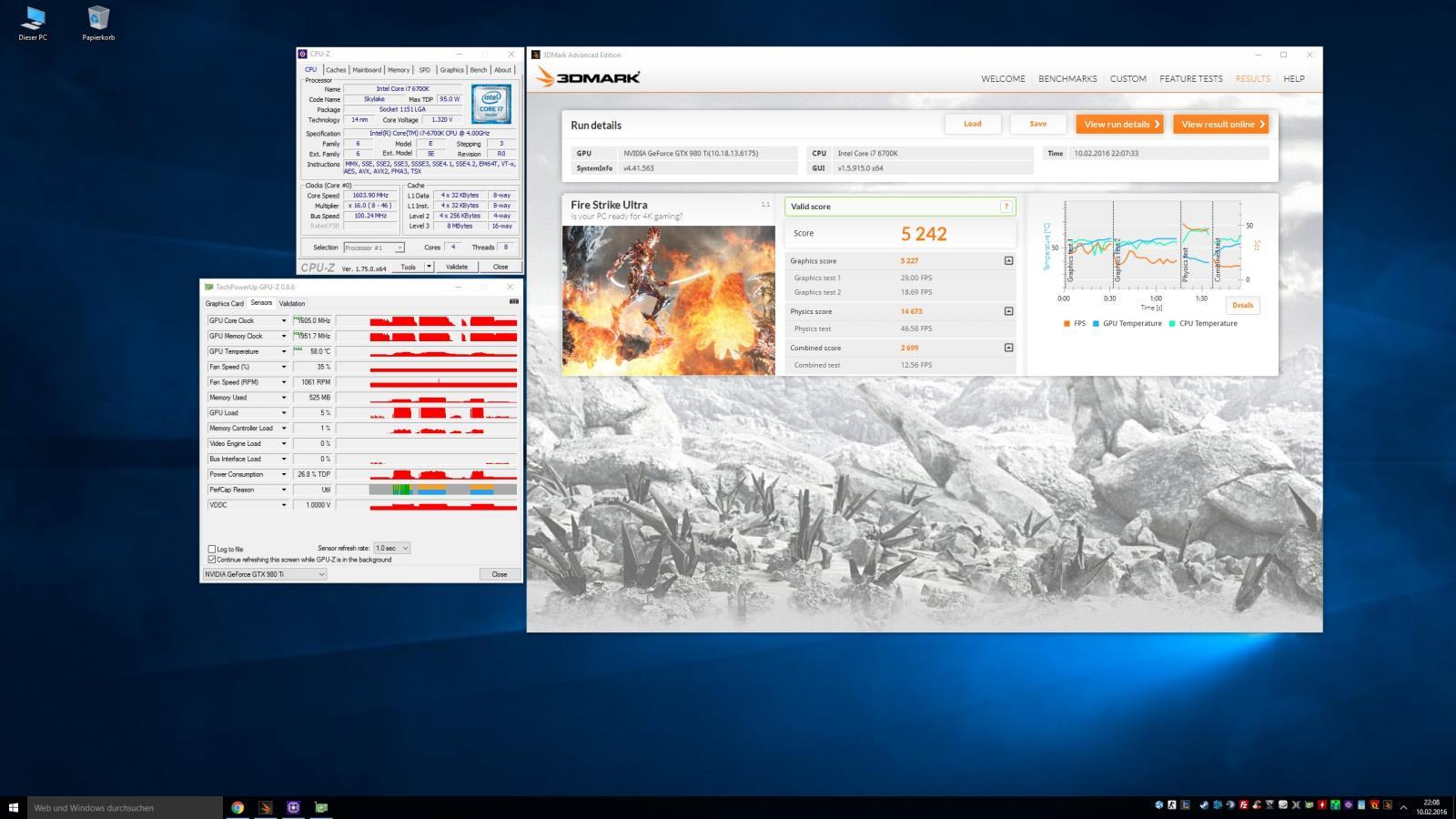Switch to Caches tab in CPU-Z
The height and width of the screenshot is (819, 1456).
(x=336, y=70)
